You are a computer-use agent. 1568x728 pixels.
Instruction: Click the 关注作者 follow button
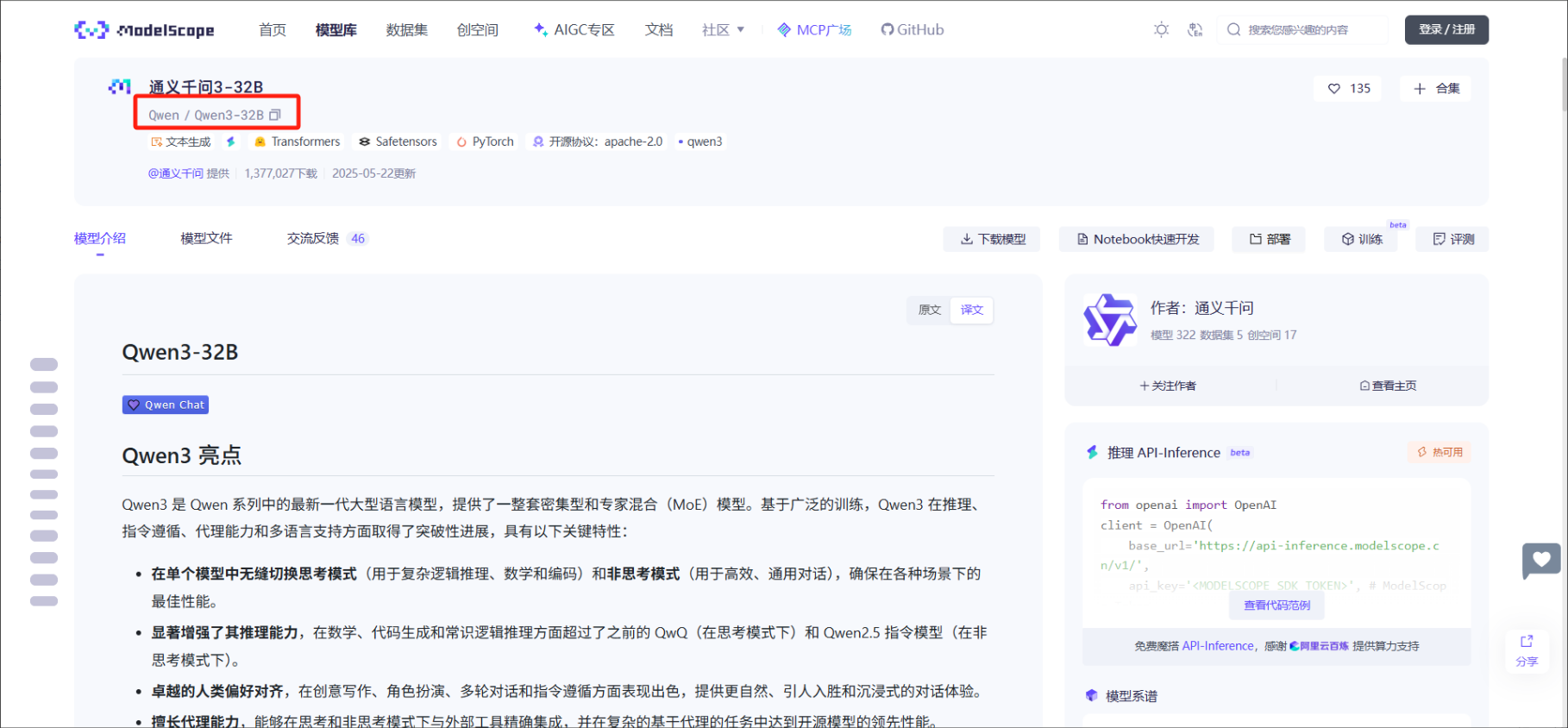(1168, 386)
